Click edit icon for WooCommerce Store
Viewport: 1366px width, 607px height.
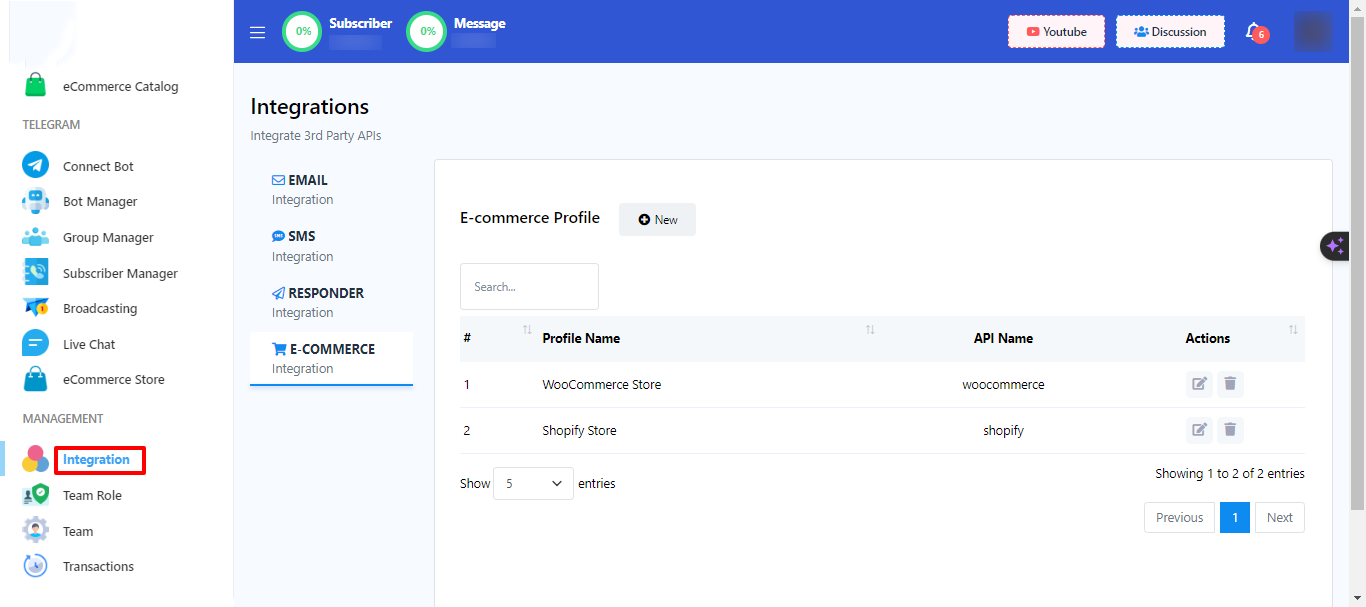[1199, 384]
